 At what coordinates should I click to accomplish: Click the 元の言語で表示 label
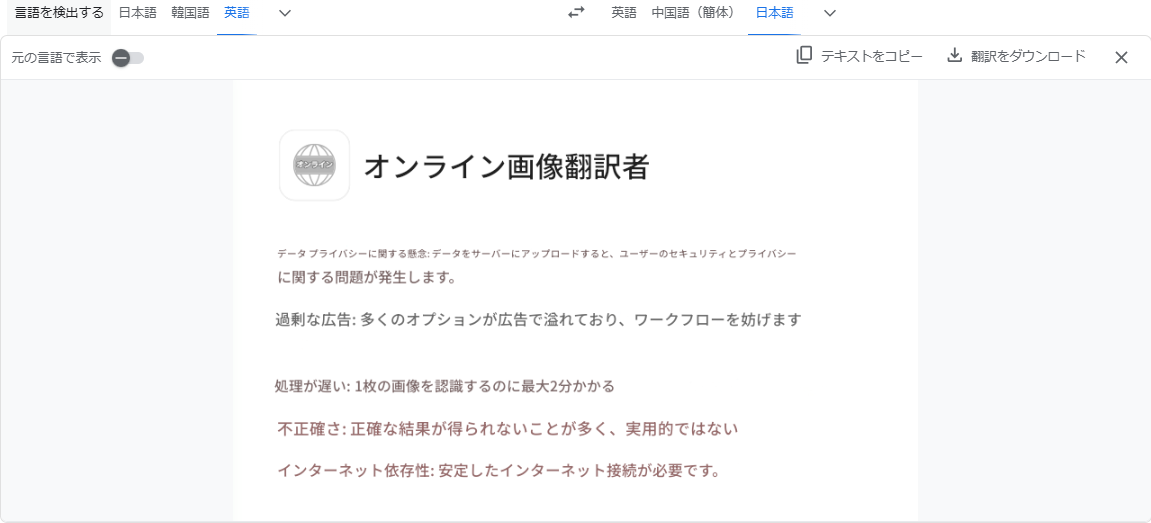click(56, 58)
